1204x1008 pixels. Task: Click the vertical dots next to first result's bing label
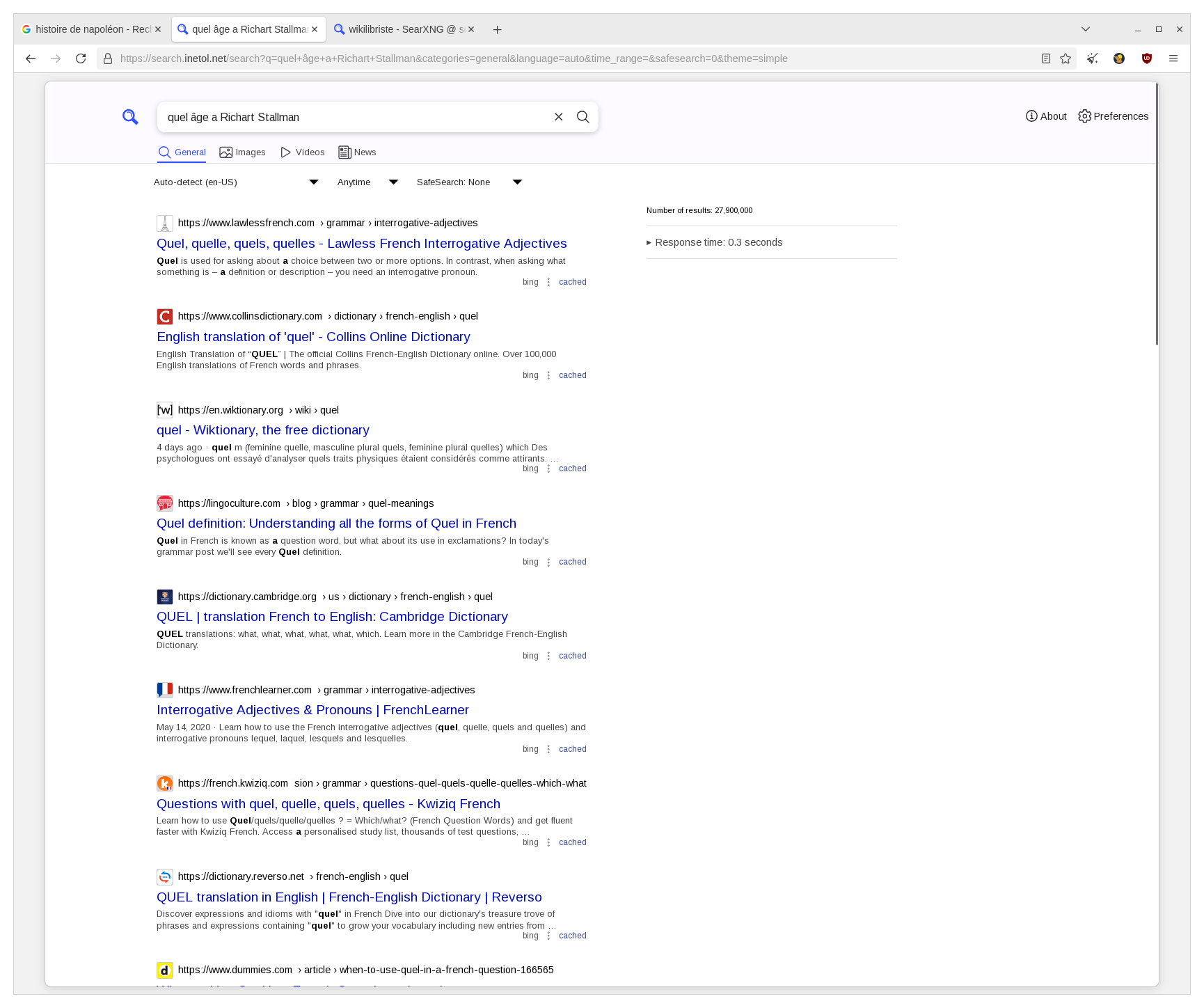pyautogui.click(x=549, y=282)
